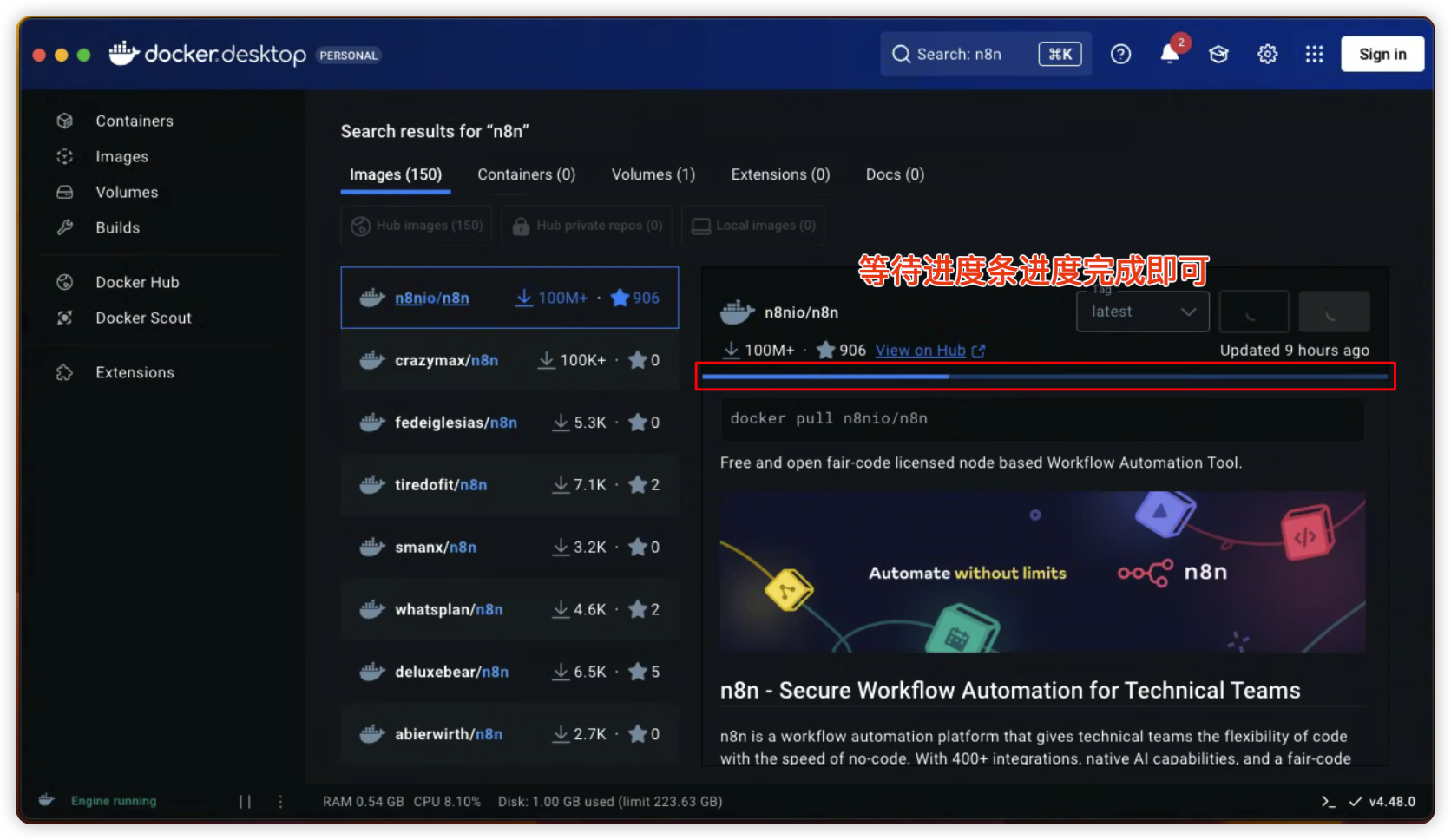This screenshot has width=1451, height=840.
Task: Click the Search: n8n field
Action: (x=985, y=54)
